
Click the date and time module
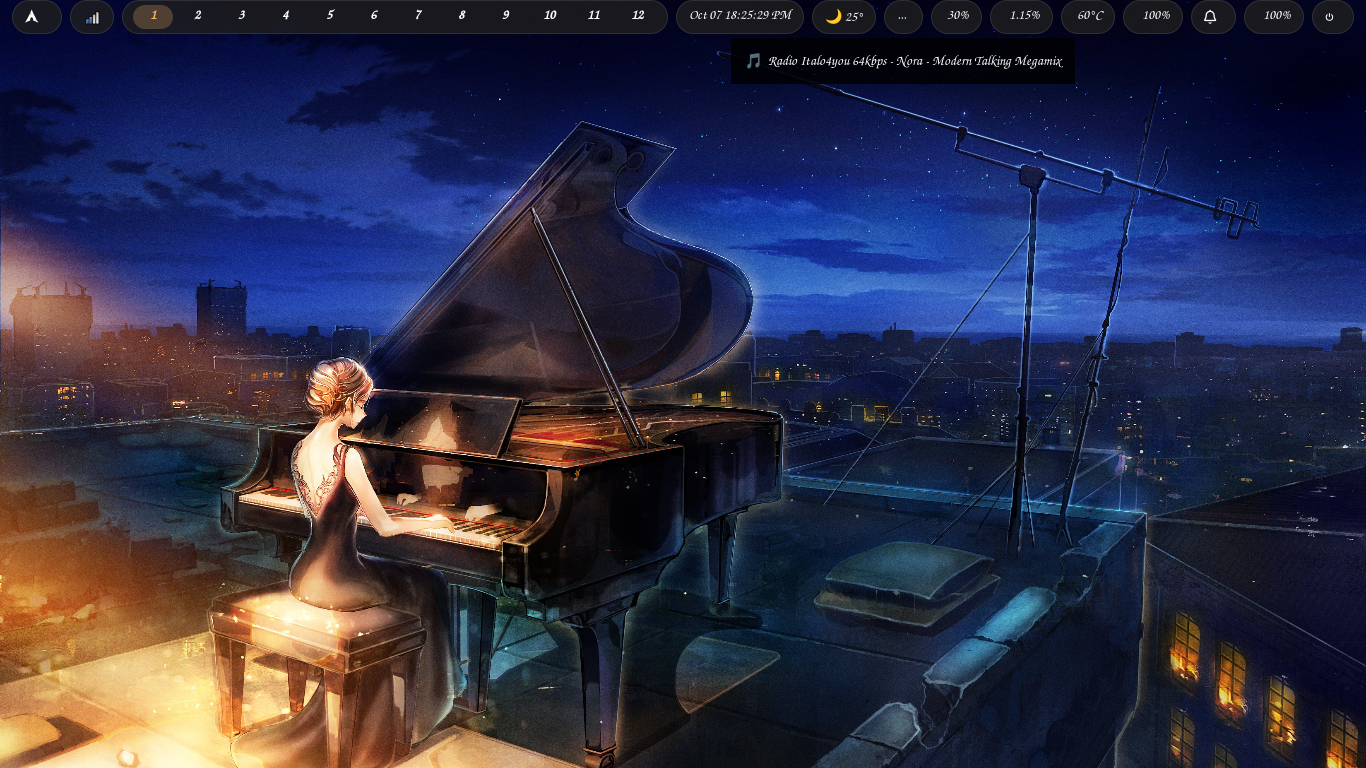740,17
